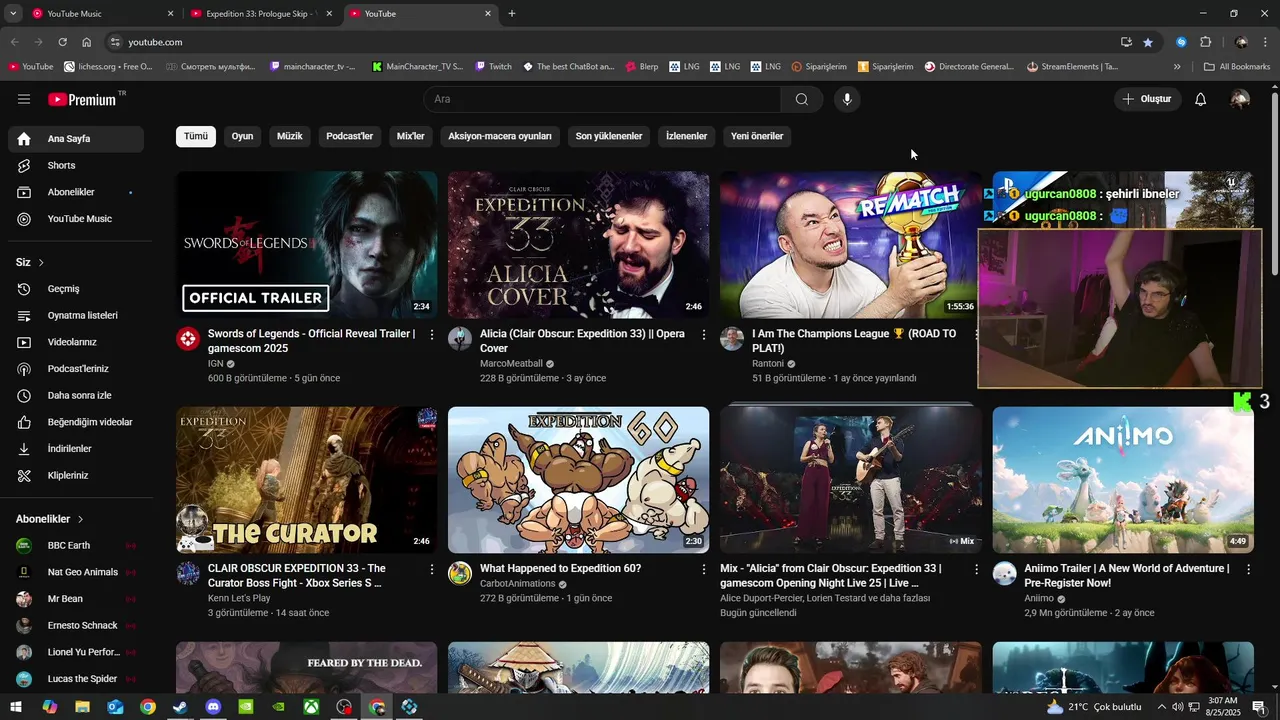Open YouTube Music from sidebar
This screenshot has width=1280, height=720.
tap(76, 219)
